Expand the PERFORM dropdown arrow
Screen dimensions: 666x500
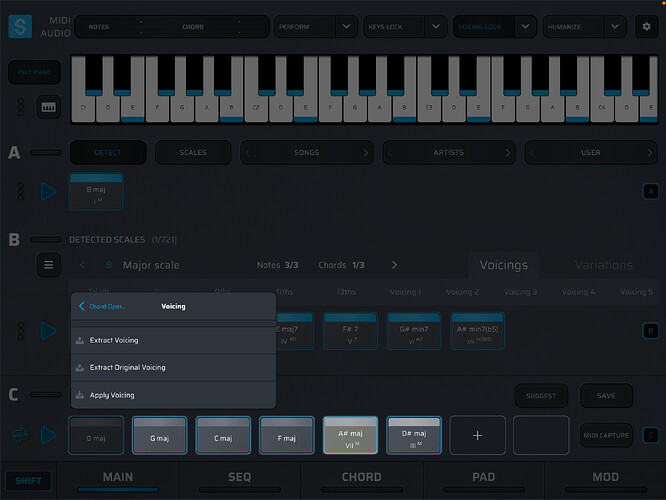pyautogui.click(x=346, y=27)
